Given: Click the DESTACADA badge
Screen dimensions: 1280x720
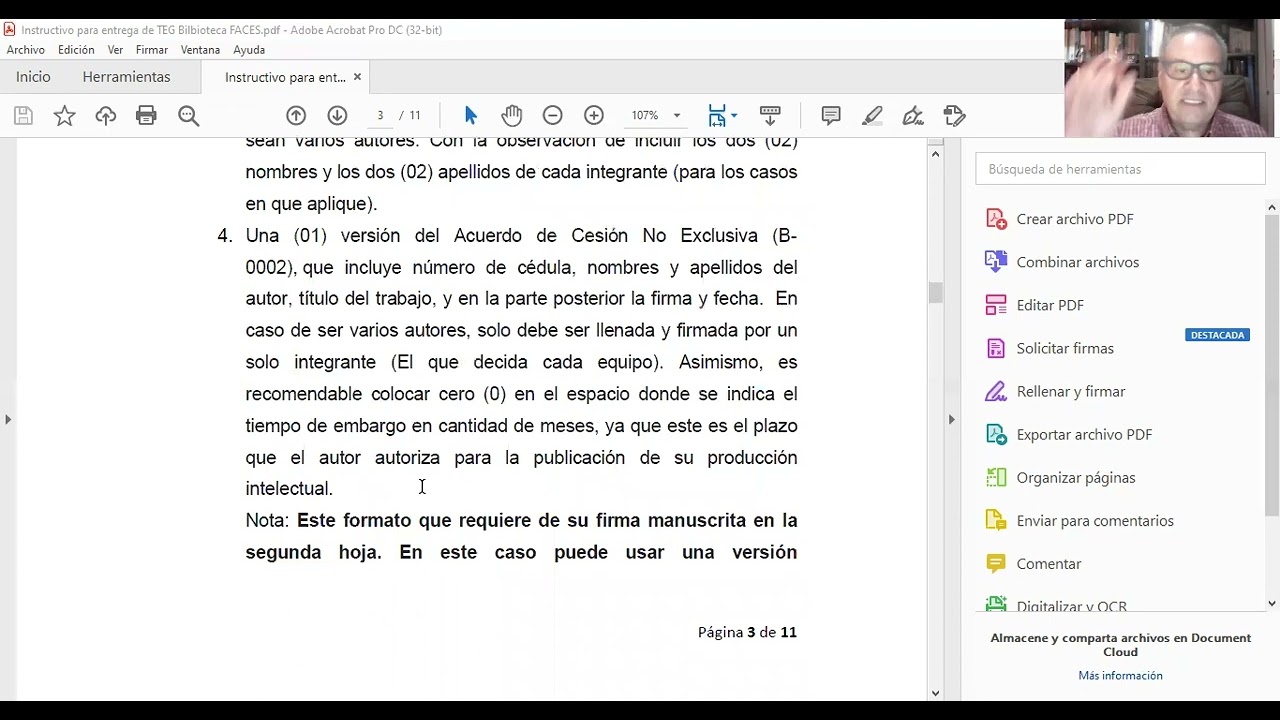Looking at the screenshot, I should pyautogui.click(x=1217, y=335).
